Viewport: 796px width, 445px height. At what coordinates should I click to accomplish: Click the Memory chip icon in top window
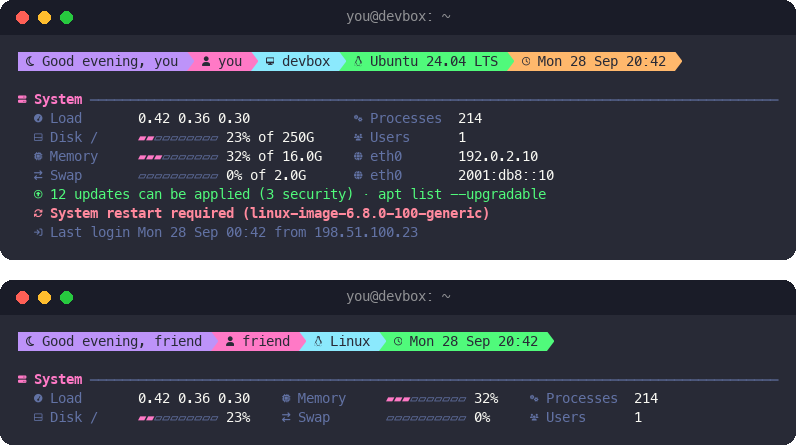38,156
